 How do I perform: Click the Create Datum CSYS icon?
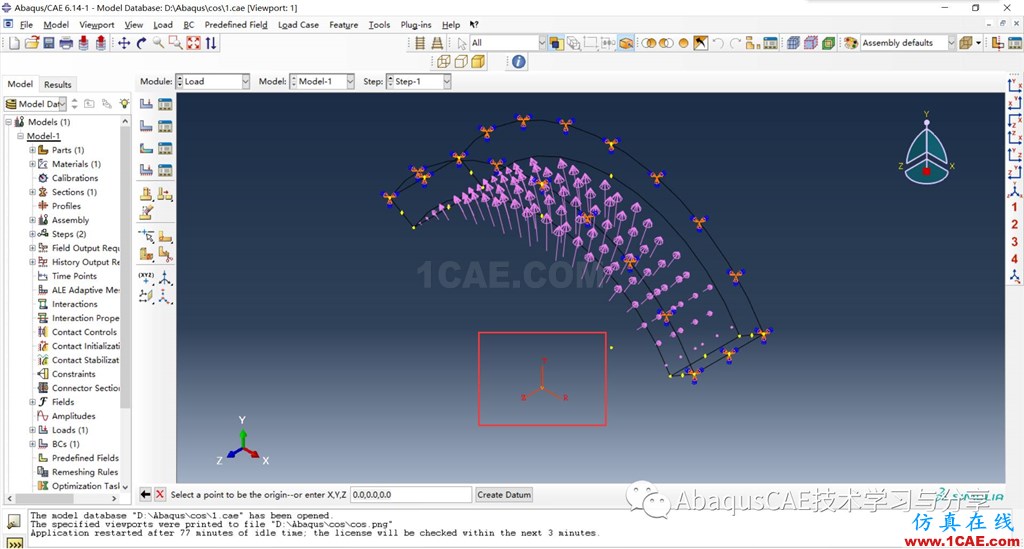[165, 278]
